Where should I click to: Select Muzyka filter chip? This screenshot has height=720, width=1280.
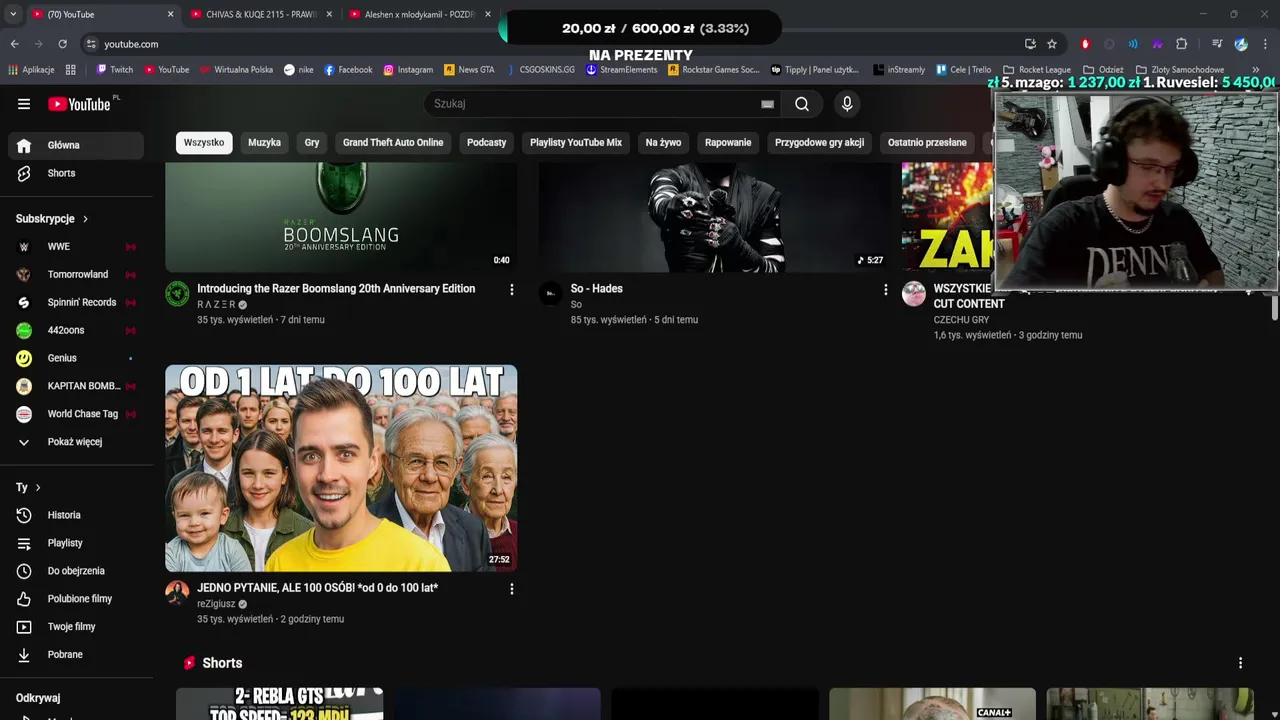coord(264,143)
